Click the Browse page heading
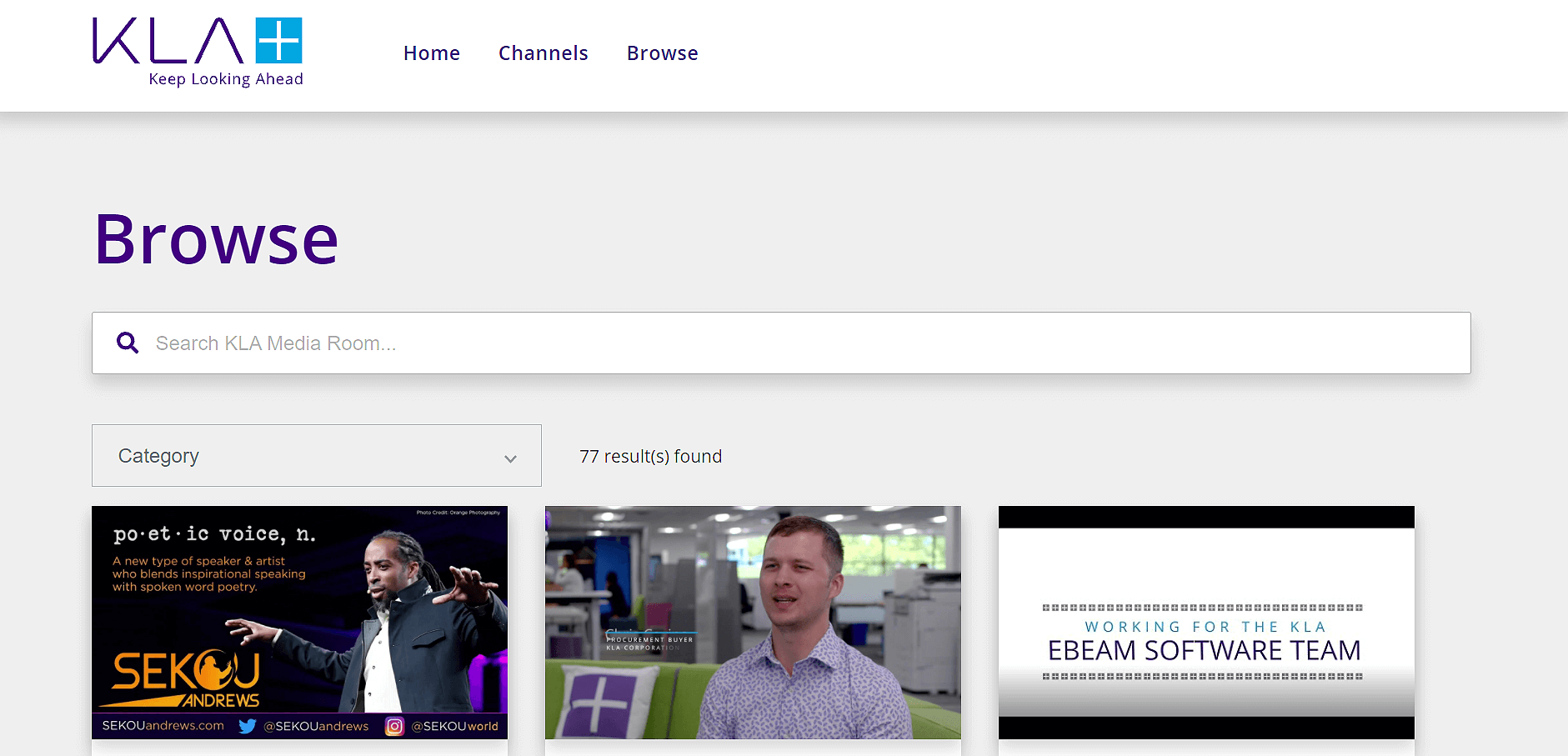1568x756 pixels. tap(217, 239)
